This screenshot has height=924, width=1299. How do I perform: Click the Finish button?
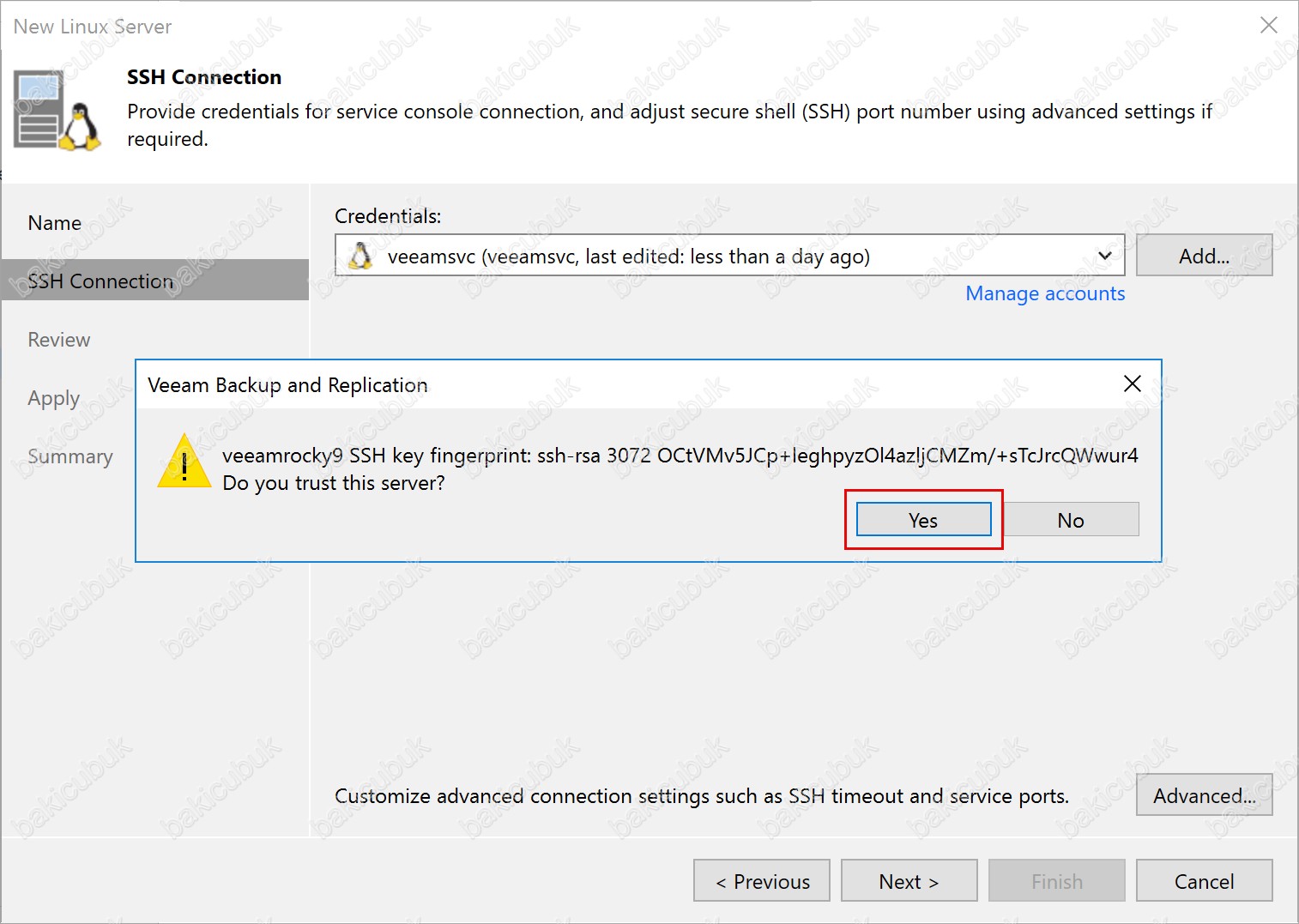pos(1057,881)
